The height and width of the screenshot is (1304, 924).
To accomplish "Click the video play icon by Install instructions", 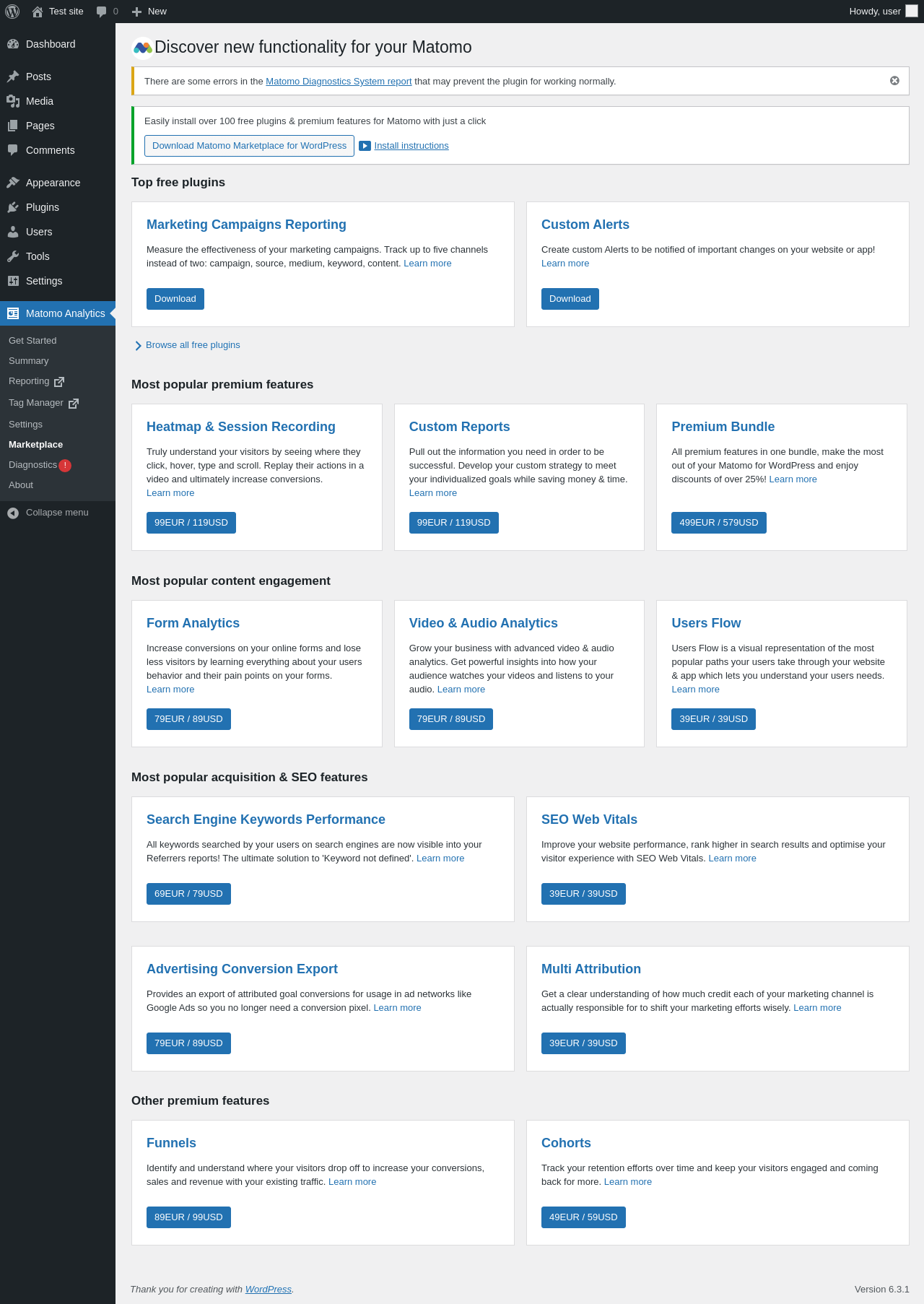I will point(365,146).
